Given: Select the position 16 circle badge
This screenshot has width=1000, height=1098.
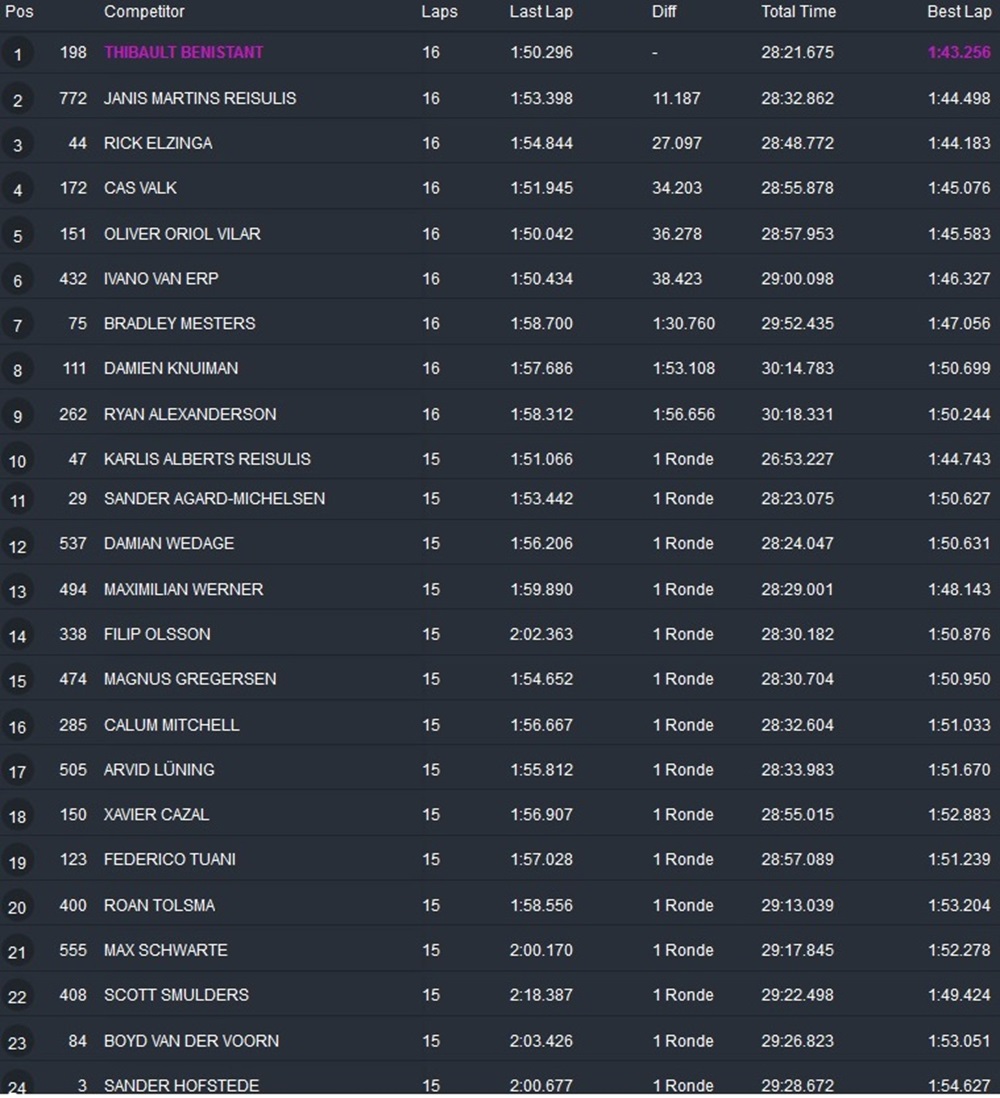Looking at the screenshot, I should click(17, 727).
